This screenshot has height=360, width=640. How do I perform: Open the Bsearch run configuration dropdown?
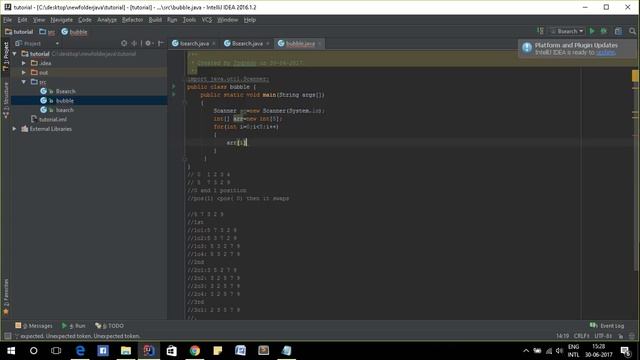[567, 31]
